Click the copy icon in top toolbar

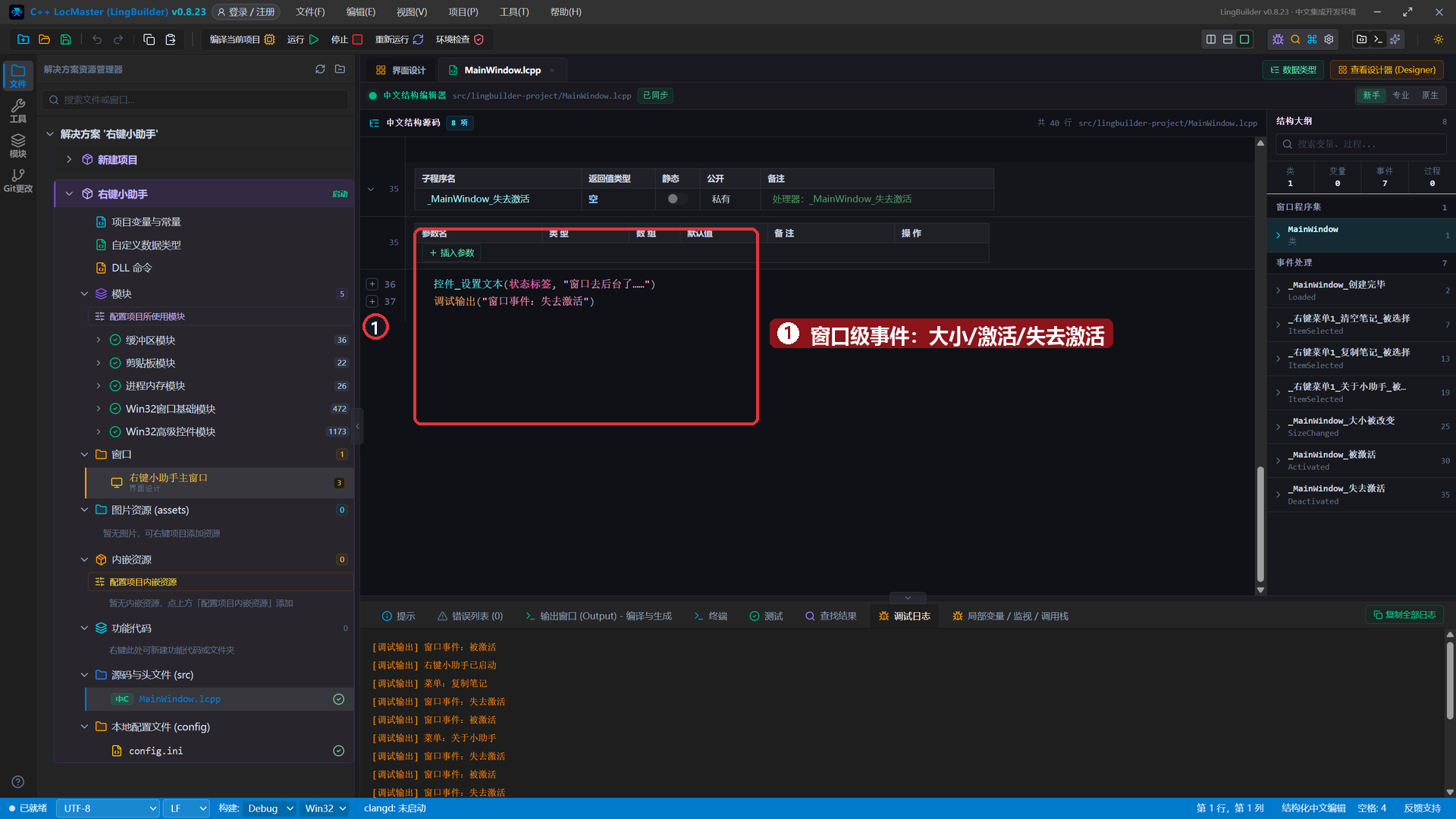[149, 39]
